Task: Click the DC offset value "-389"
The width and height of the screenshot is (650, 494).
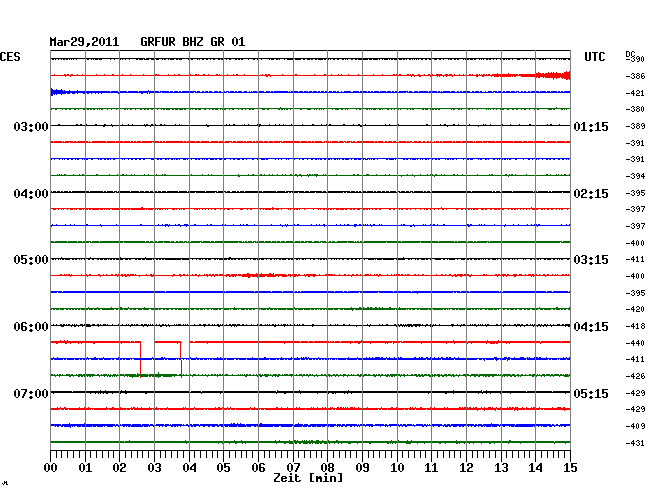Action: tap(635, 126)
